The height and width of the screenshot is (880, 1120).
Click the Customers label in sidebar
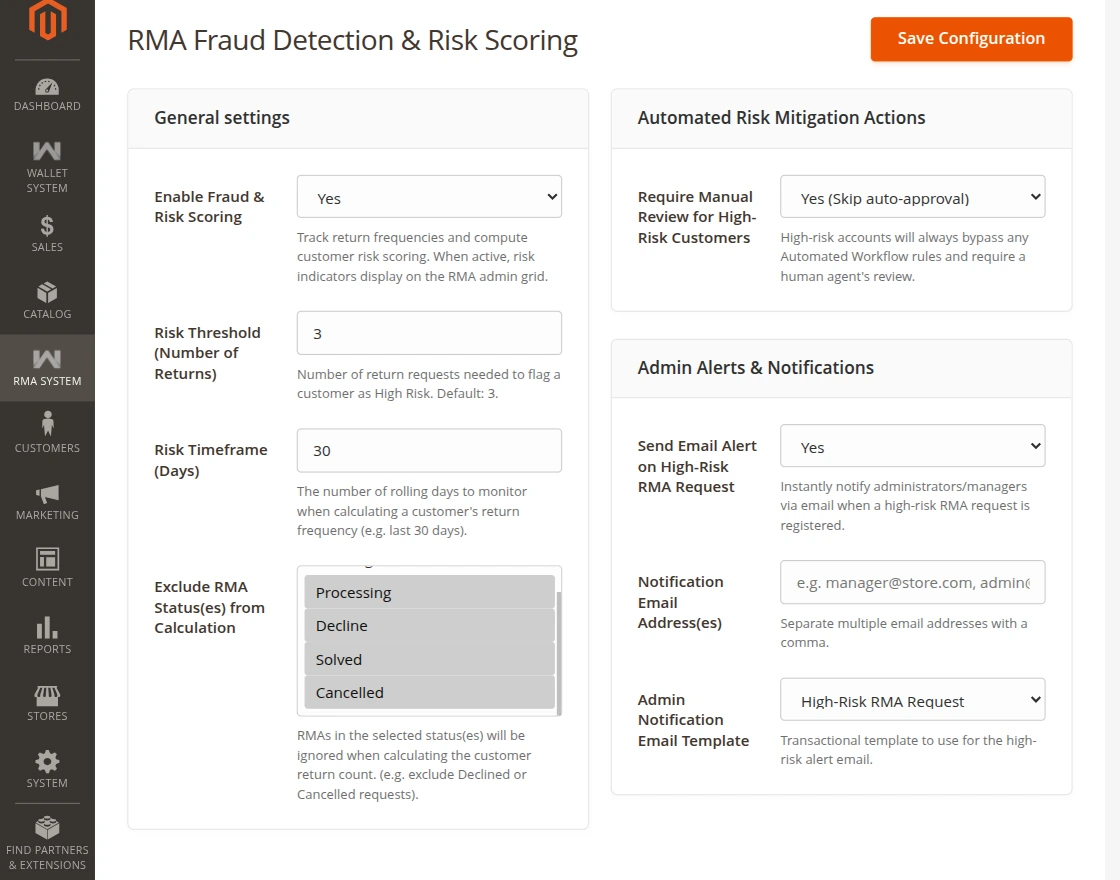coord(47,449)
